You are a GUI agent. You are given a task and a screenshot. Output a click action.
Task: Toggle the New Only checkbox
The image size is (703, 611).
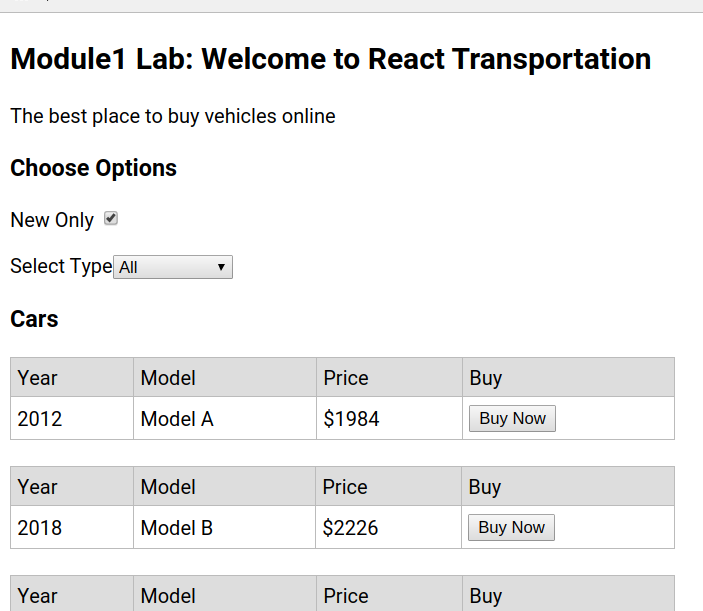click(111, 218)
